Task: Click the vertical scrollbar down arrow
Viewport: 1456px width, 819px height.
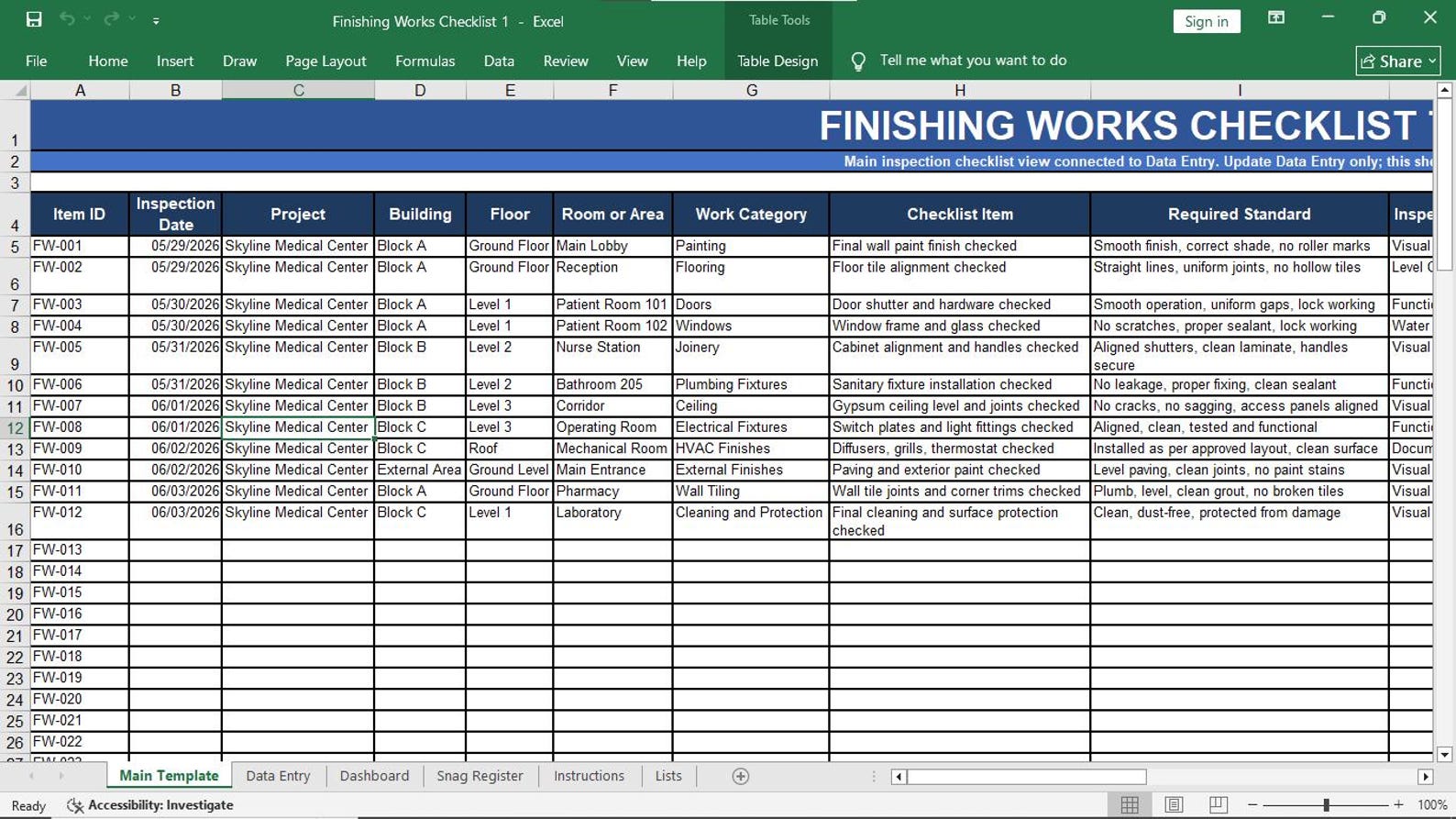Action: (x=1444, y=755)
